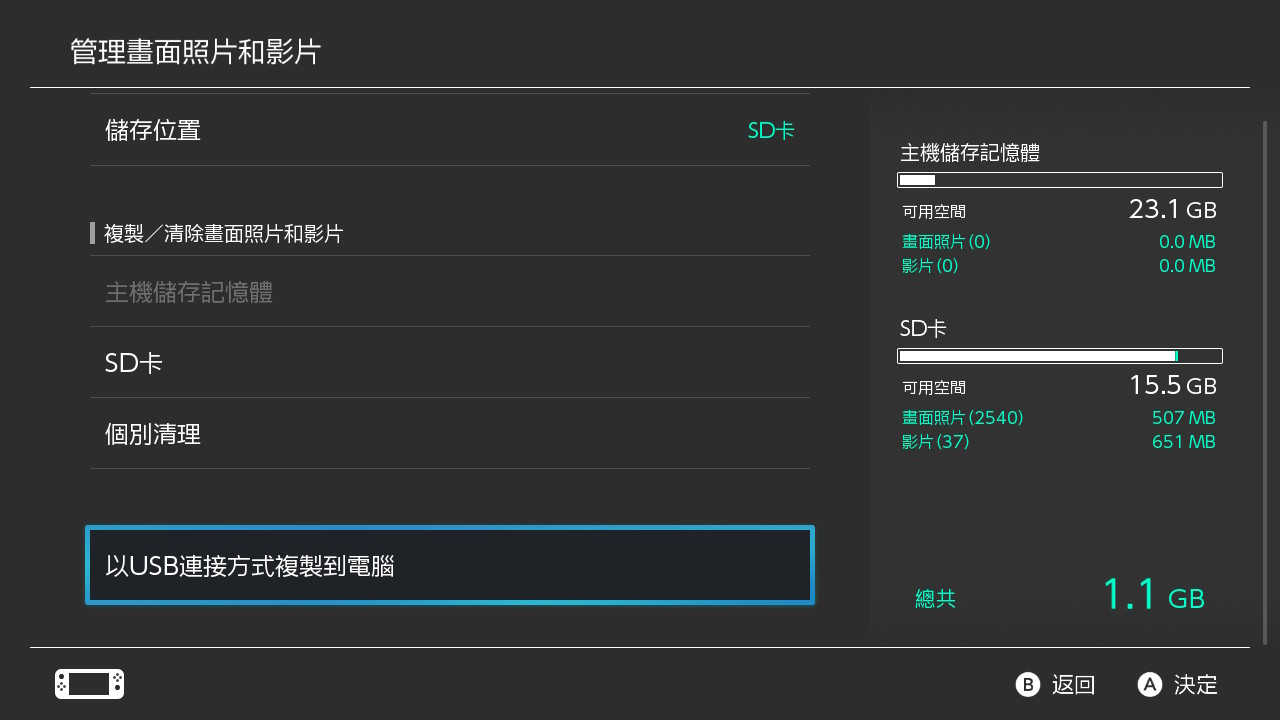Switch storage destination from SD卡
Screen dimensions: 1280x720
[770, 130]
